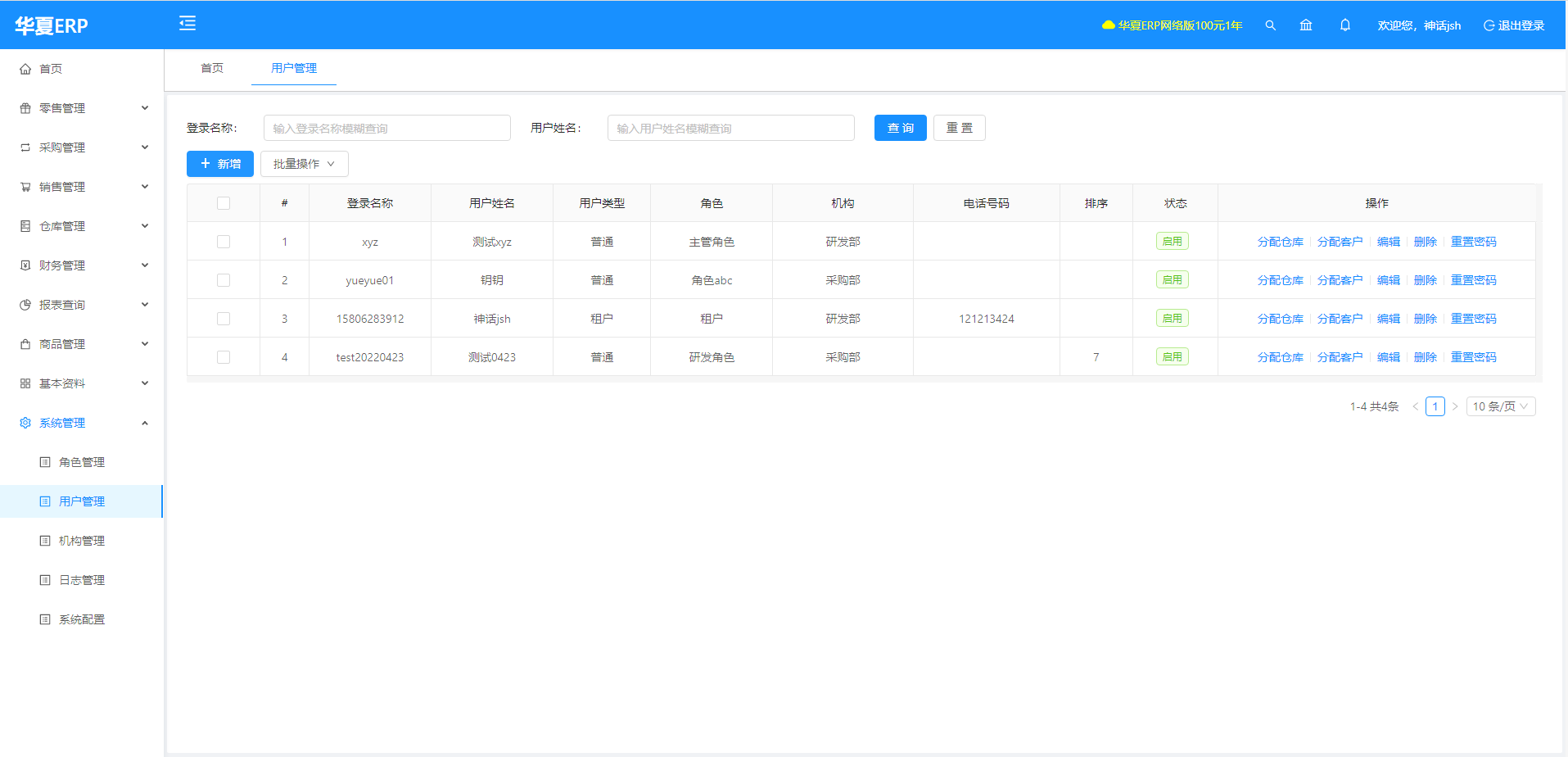
Task: Focus the 登录名称 search input
Action: 387,128
